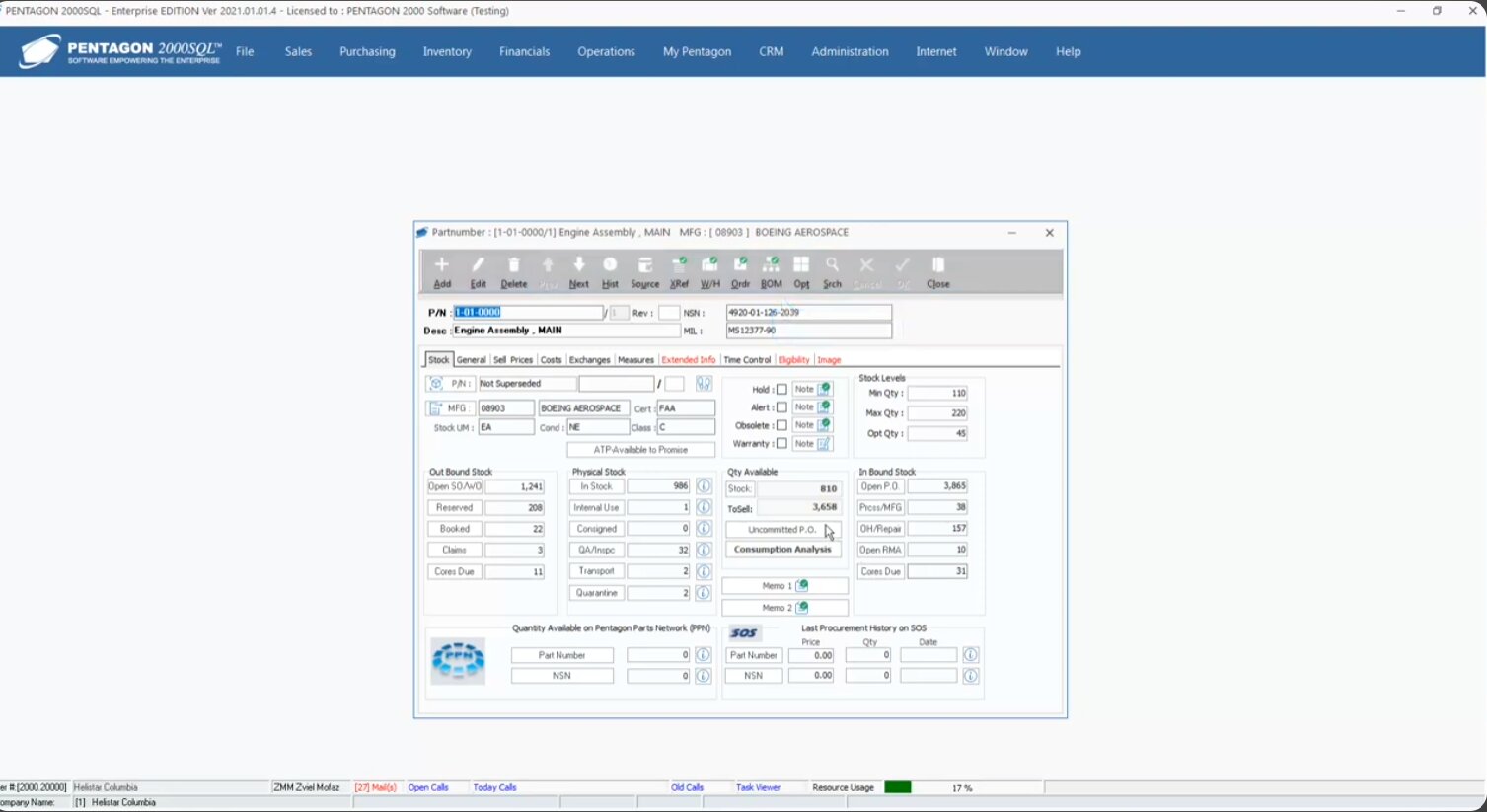Click the Resource Usage green indicator
1487x812 pixels.
pyautogui.click(x=898, y=787)
